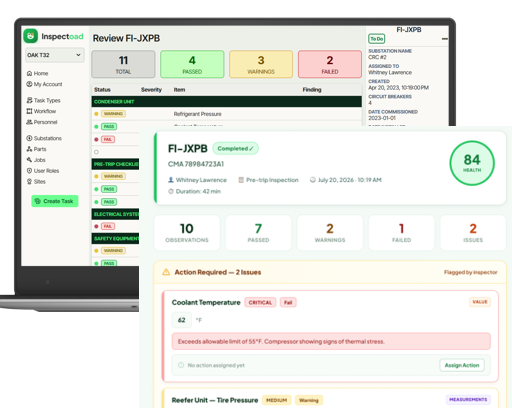Collapse the Electrical System section header

[115, 214]
